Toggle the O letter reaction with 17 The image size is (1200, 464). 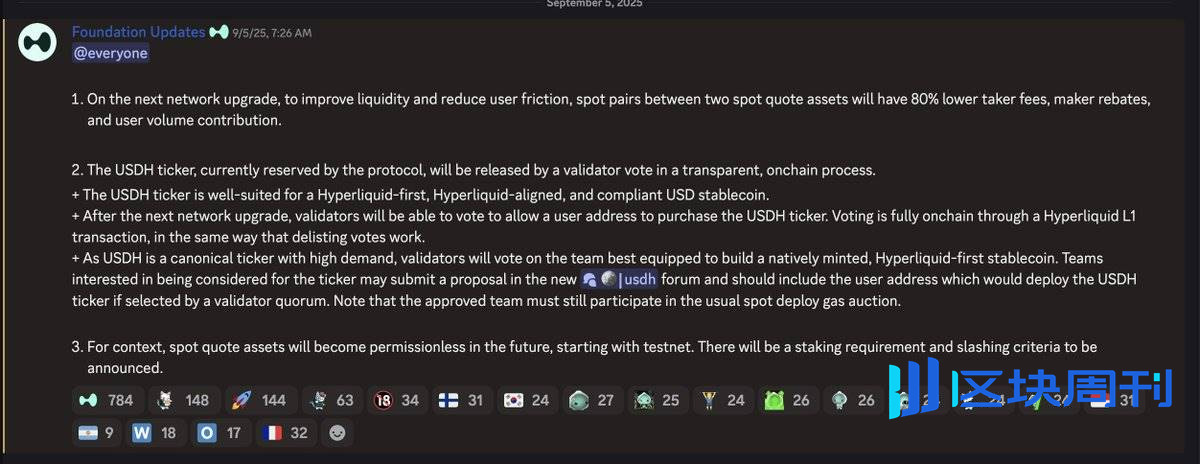point(218,433)
